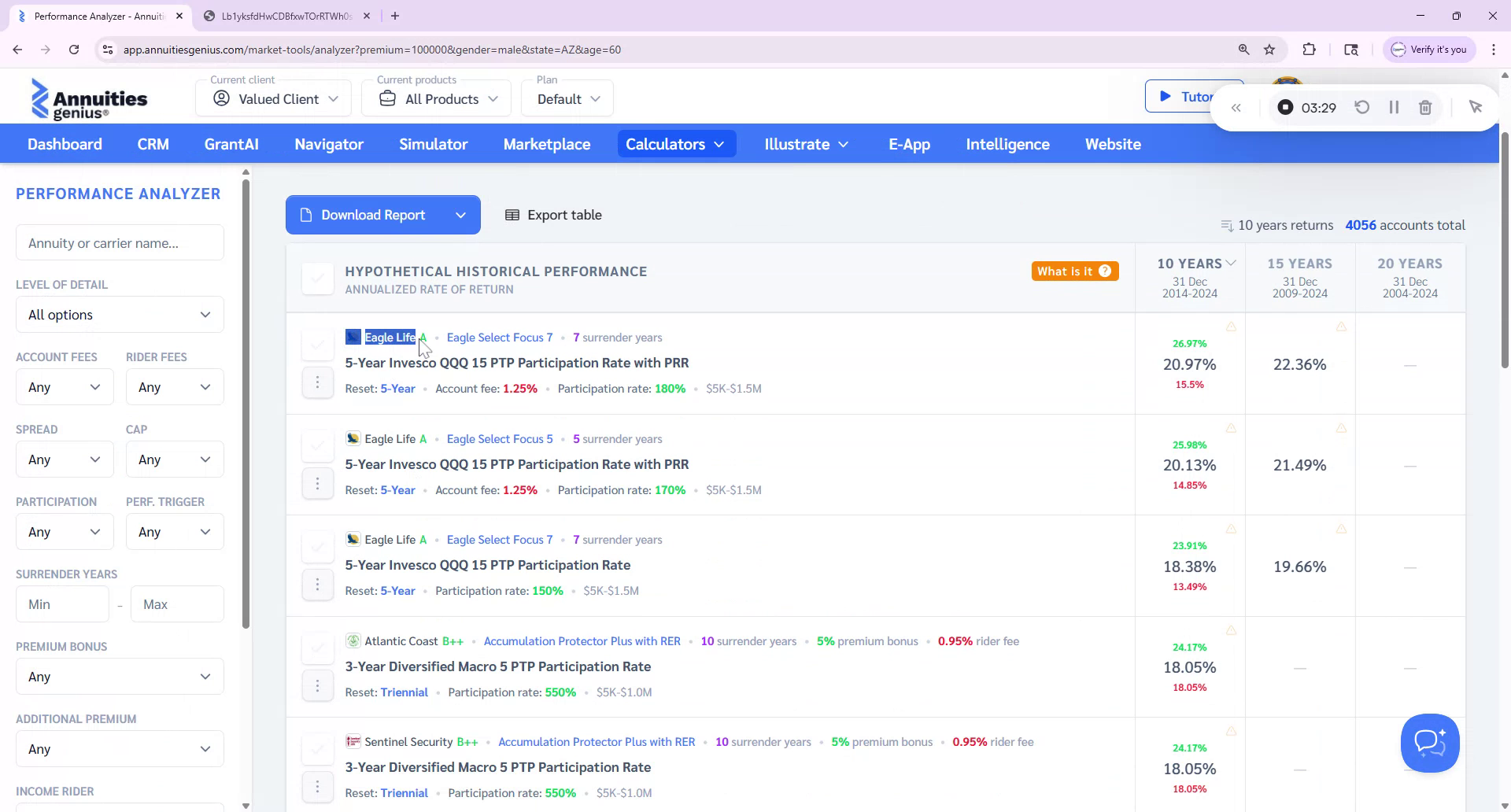The width and height of the screenshot is (1511, 812).
Task: Open Export table with the grid icon
Action: tap(513, 214)
